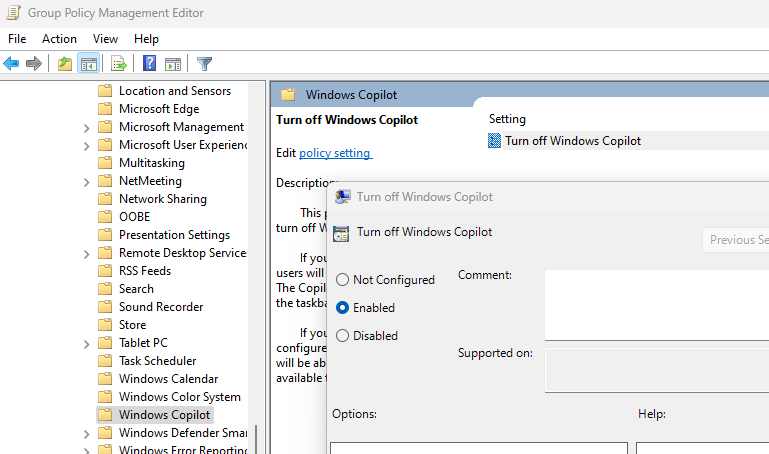The image size is (769, 454).
Task: Click the Export List toolbar icon
Action: [119, 64]
